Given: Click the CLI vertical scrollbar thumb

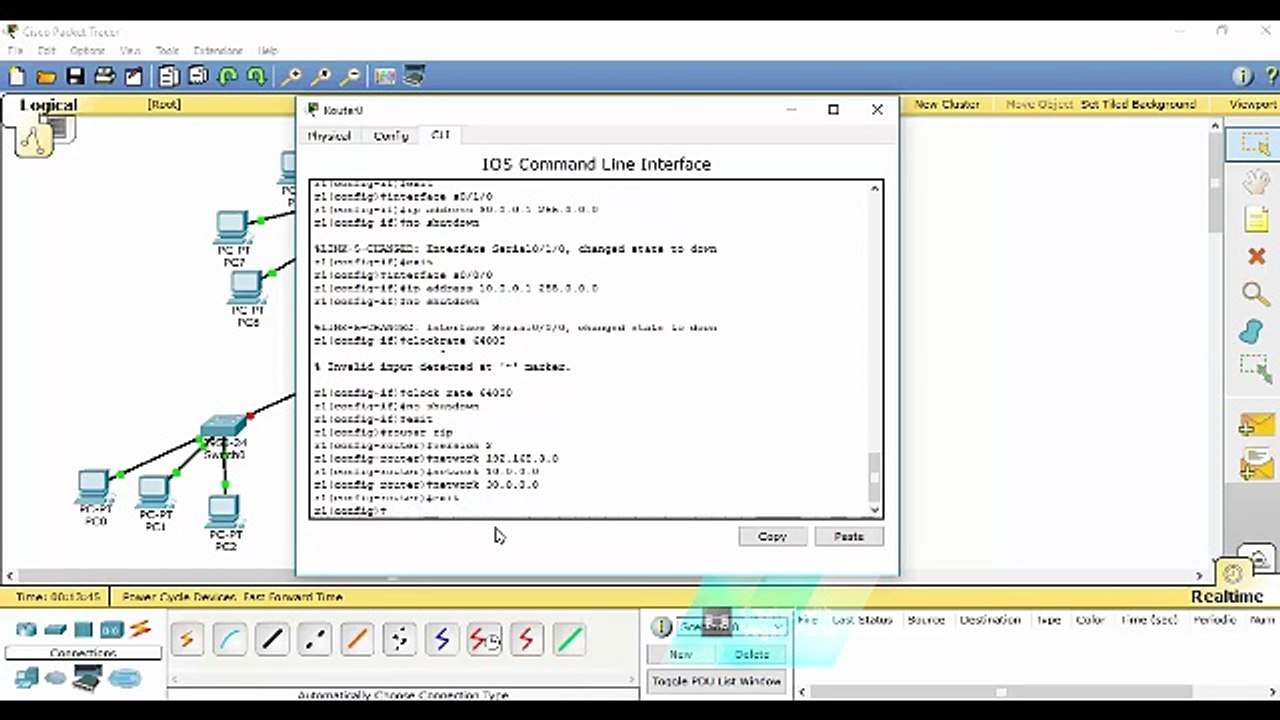Looking at the screenshot, I should [876, 477].
